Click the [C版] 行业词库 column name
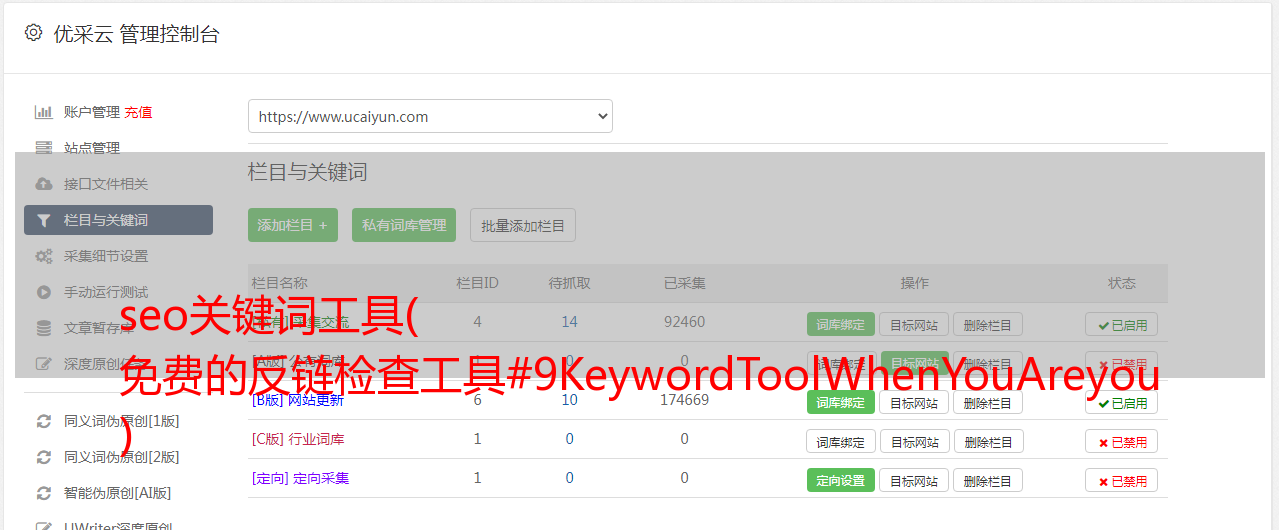 [x=298, y=439]
